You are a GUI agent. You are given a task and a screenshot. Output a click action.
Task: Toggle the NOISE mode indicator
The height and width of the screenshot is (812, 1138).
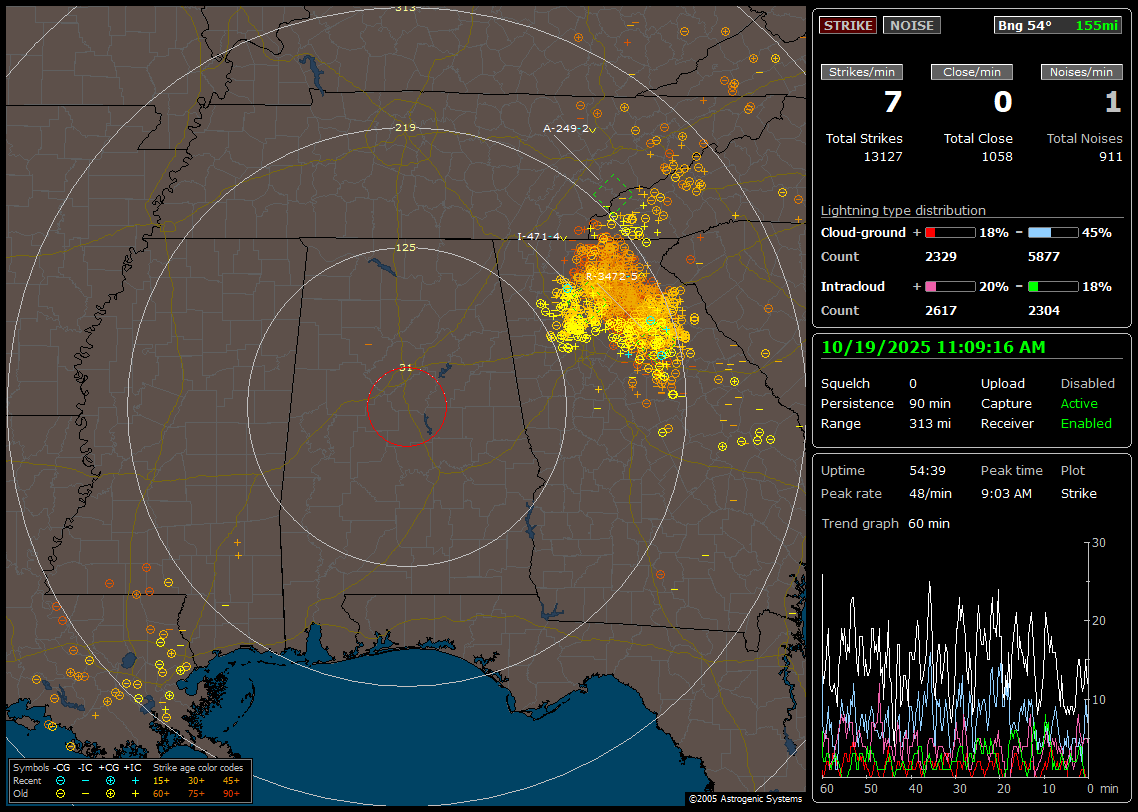(911, 25)
